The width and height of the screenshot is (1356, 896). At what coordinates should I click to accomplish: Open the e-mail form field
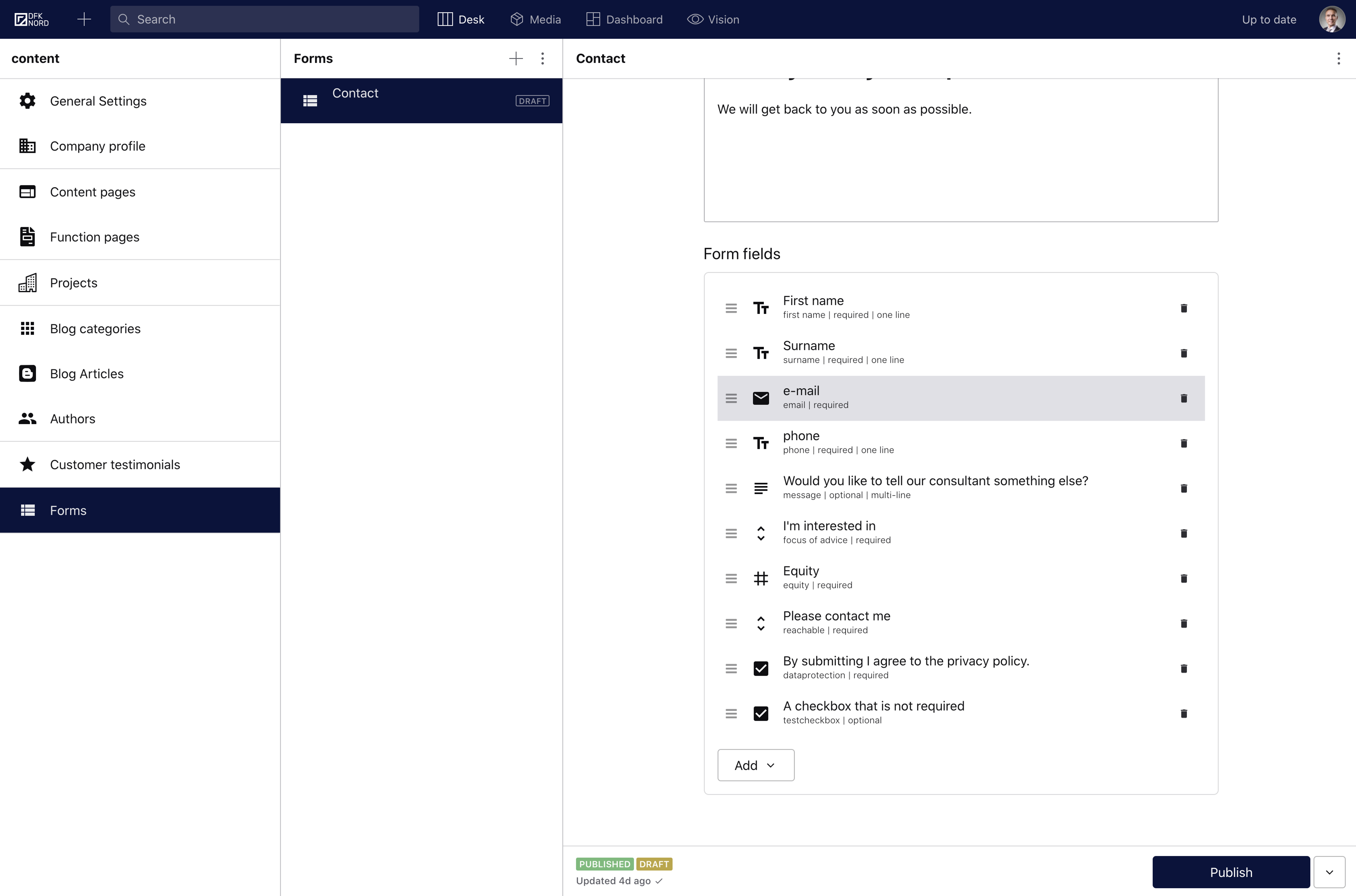pos(801,397)
